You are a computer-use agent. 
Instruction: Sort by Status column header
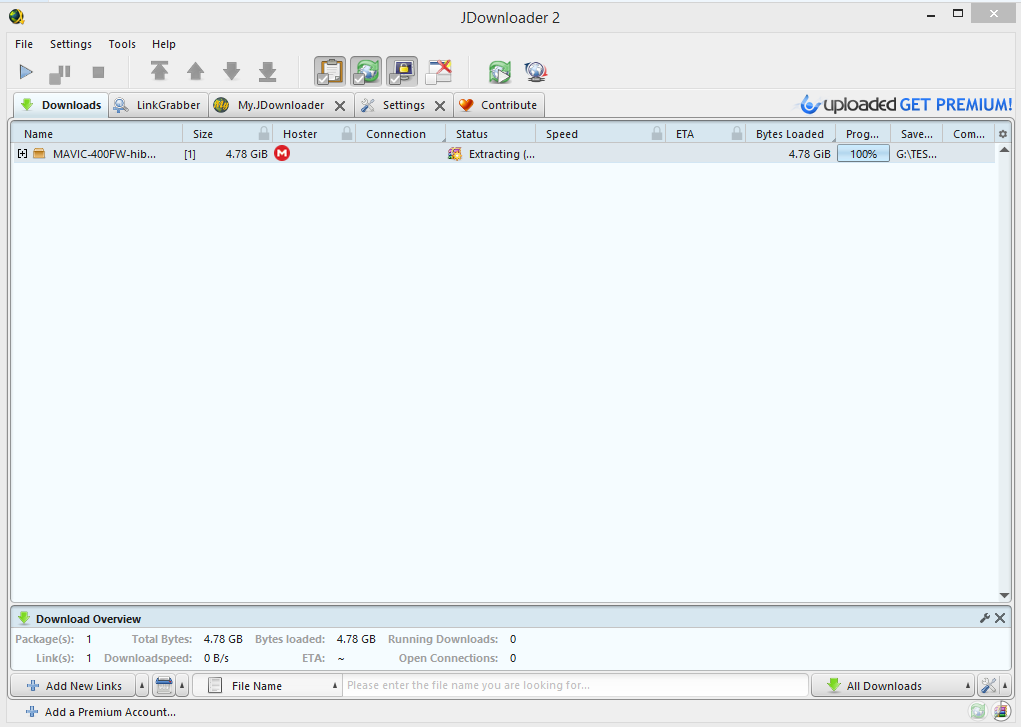[471, 134]
